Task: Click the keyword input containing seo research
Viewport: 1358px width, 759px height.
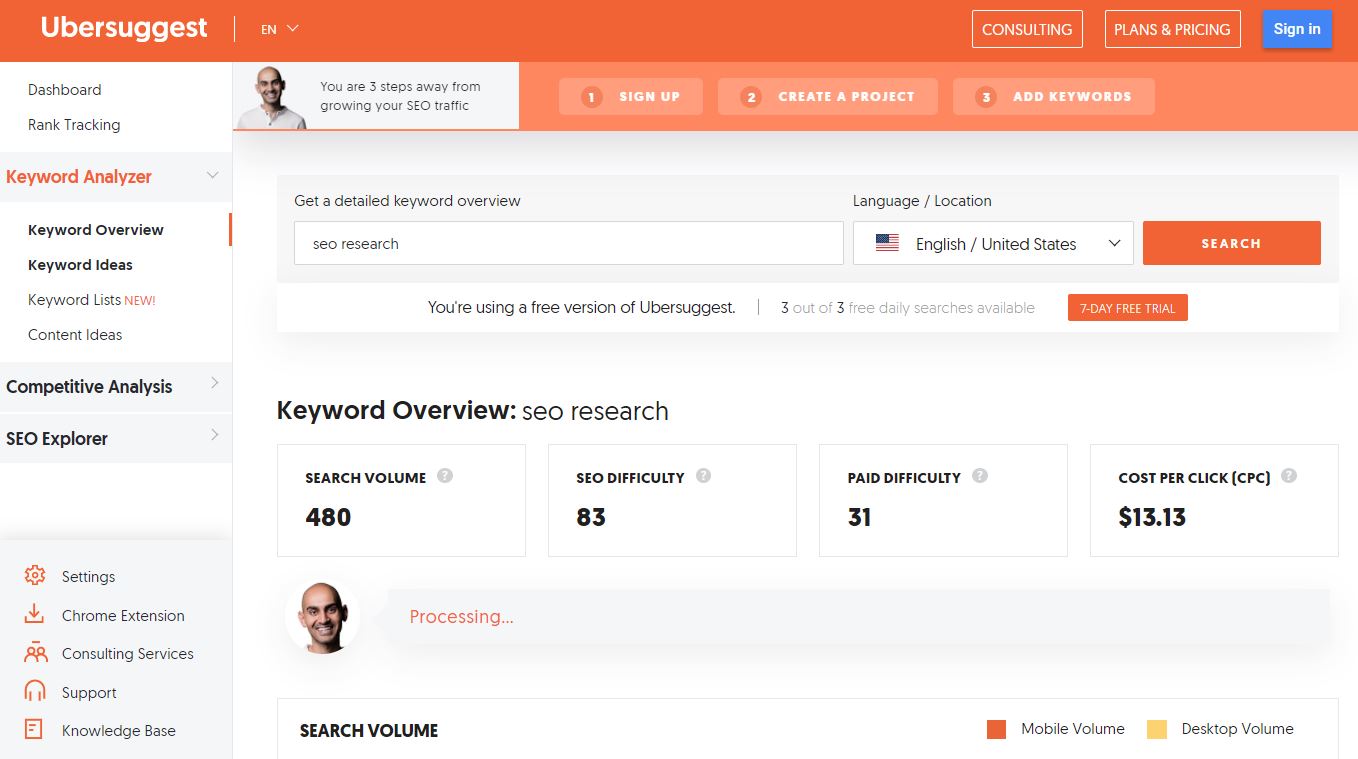Action: tap(568, 243)
